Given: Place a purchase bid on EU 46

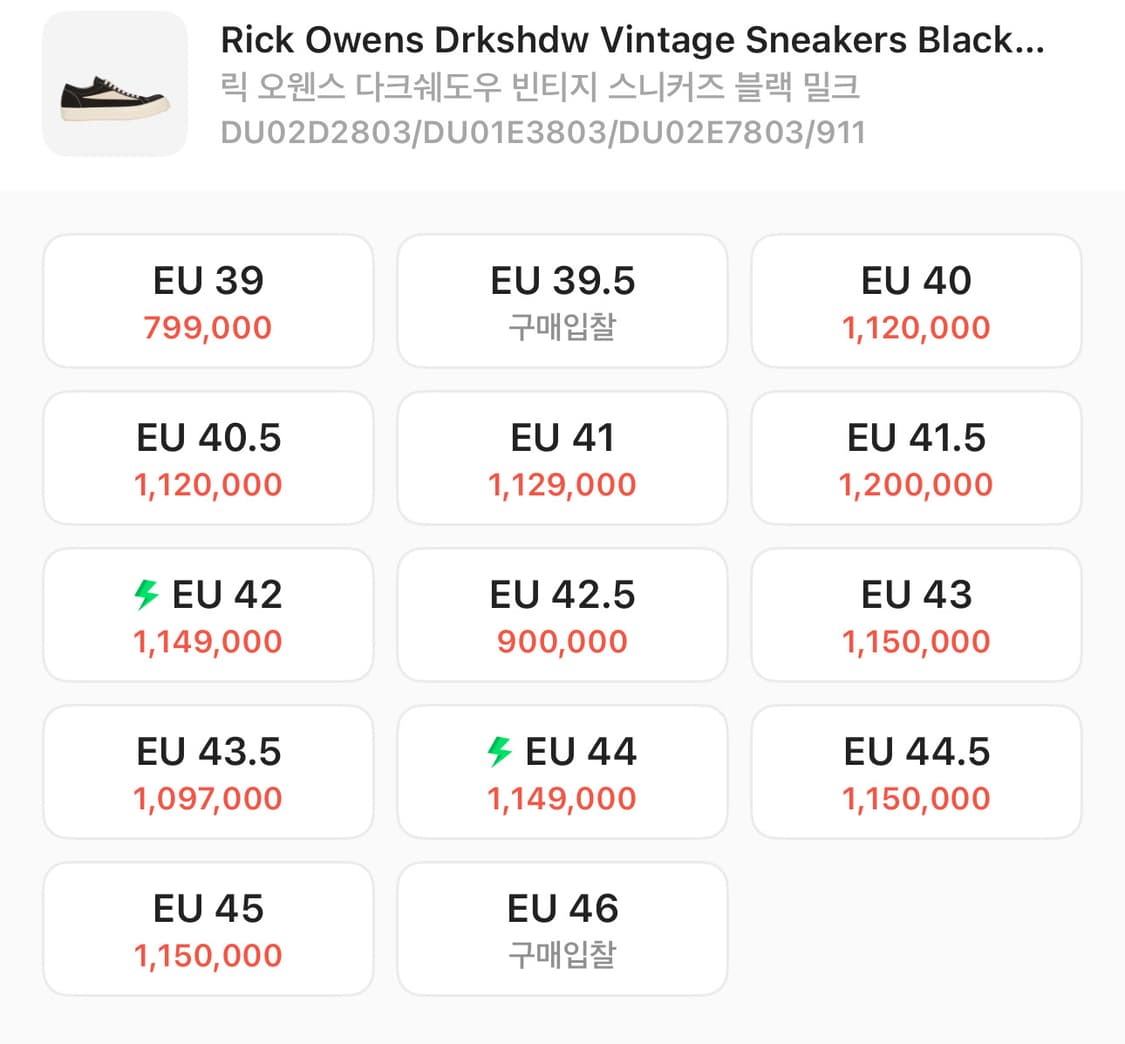Looking at the screenshot, I should point(562,929).
